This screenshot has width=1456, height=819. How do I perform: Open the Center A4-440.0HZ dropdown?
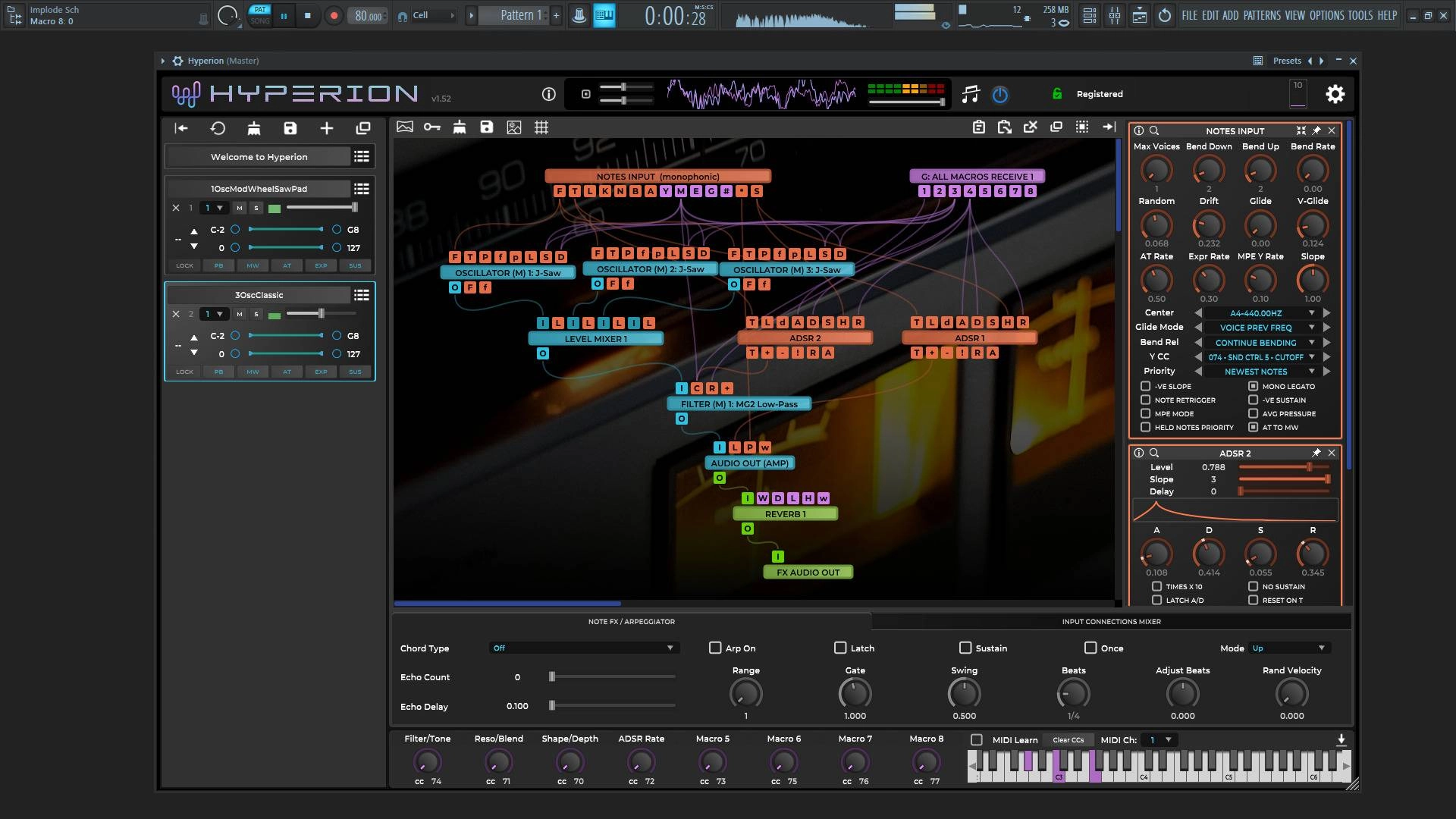[1261, 313]
